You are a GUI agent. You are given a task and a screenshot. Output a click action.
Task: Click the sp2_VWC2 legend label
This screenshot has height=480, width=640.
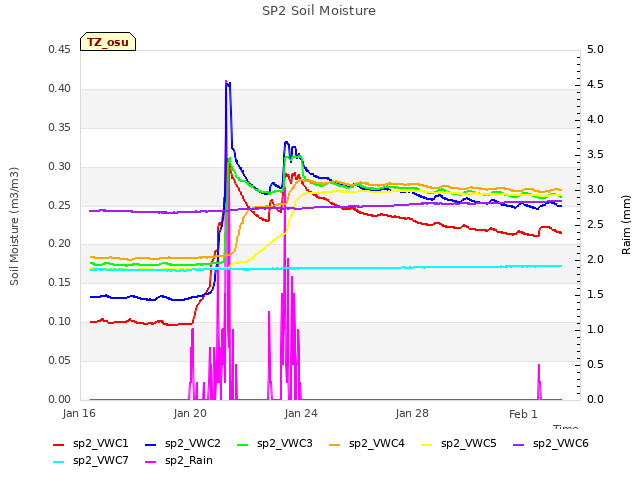193,443
